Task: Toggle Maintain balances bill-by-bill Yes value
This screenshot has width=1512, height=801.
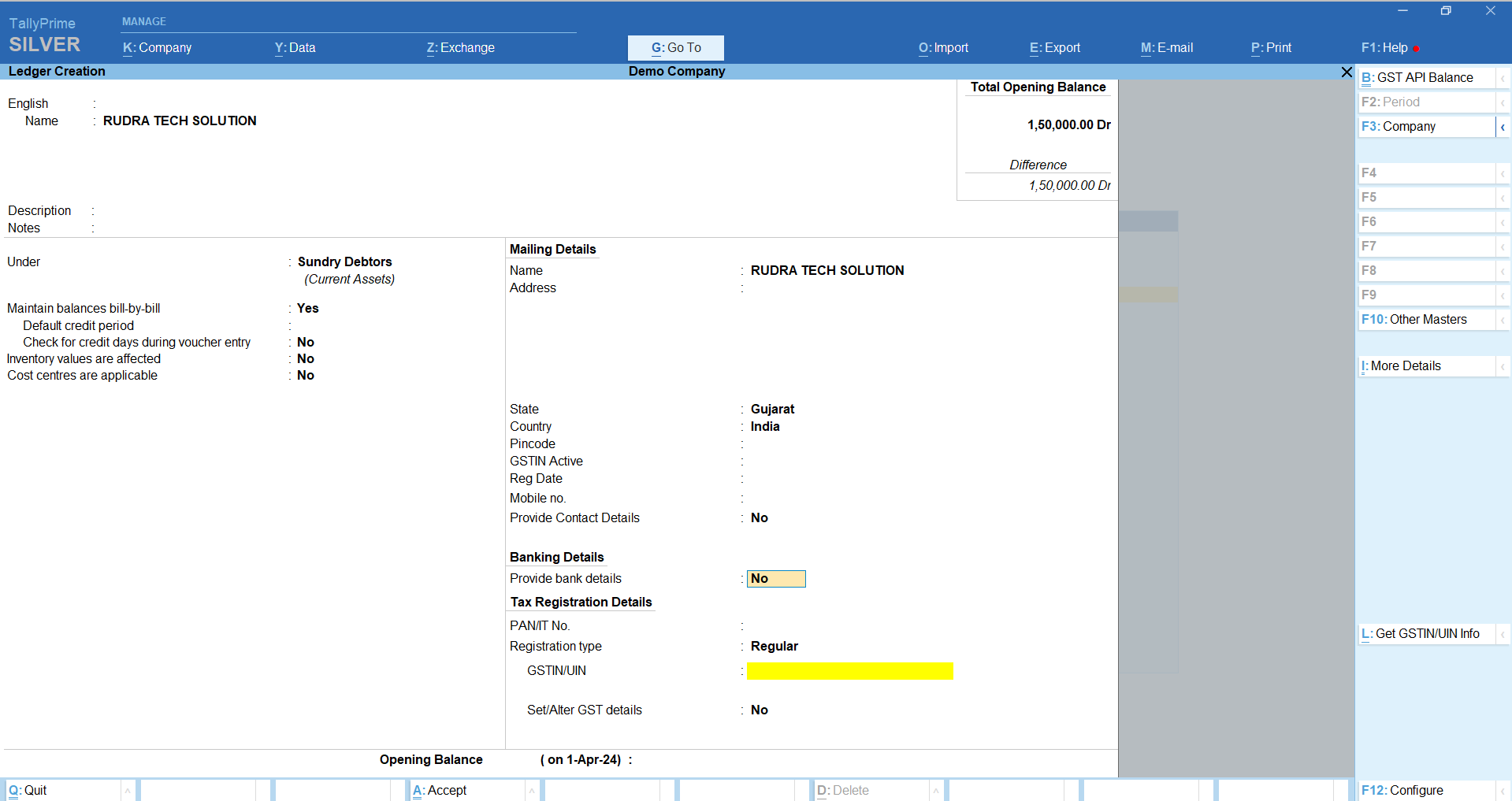Action: [x=308, y=309]
